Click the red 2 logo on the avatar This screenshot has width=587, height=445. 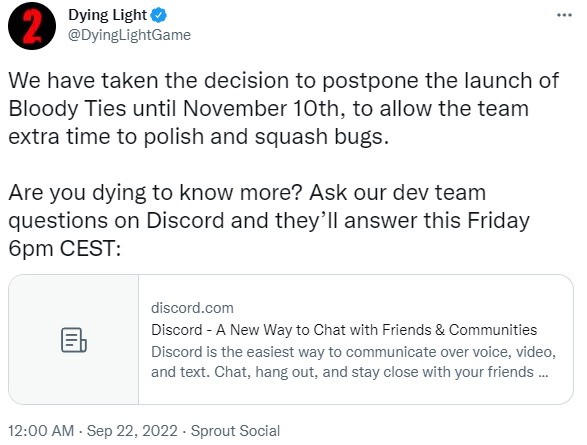click(x=32, y=26)
